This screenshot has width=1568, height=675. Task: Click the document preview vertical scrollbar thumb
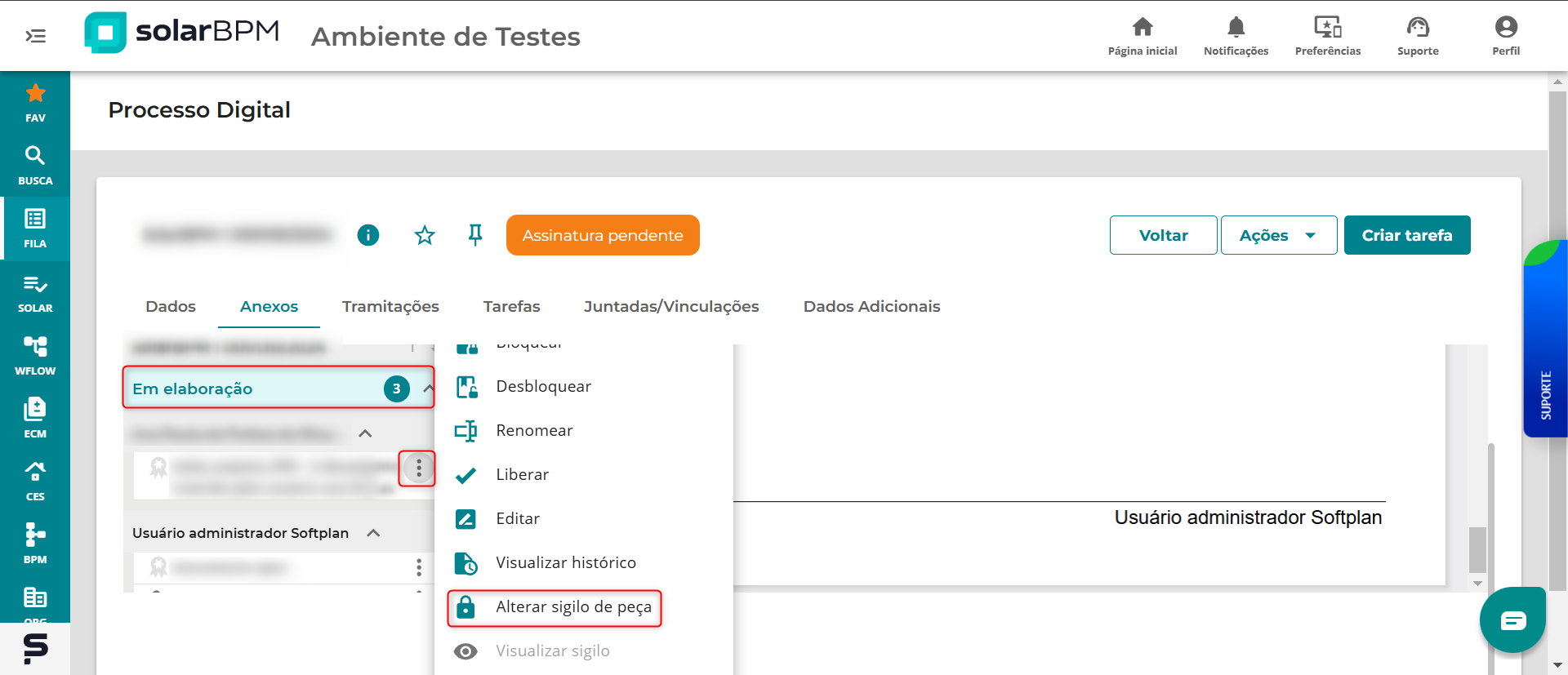pyautogui.click(x=1477, y=549)
